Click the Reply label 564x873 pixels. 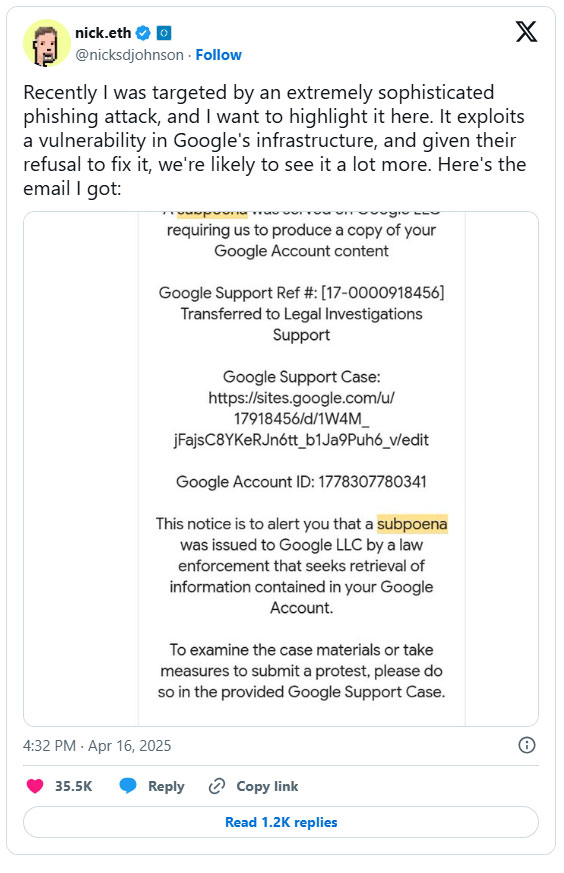click(x=166, y=786)
